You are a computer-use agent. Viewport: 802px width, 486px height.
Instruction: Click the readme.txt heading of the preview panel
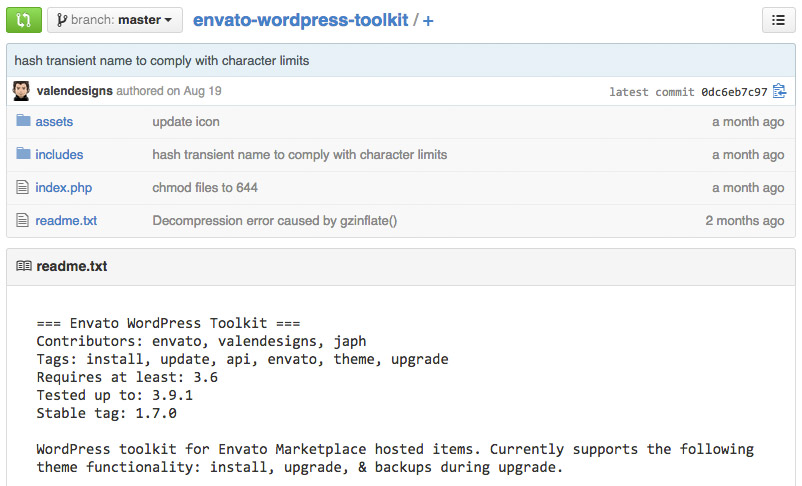click(72, 266)
